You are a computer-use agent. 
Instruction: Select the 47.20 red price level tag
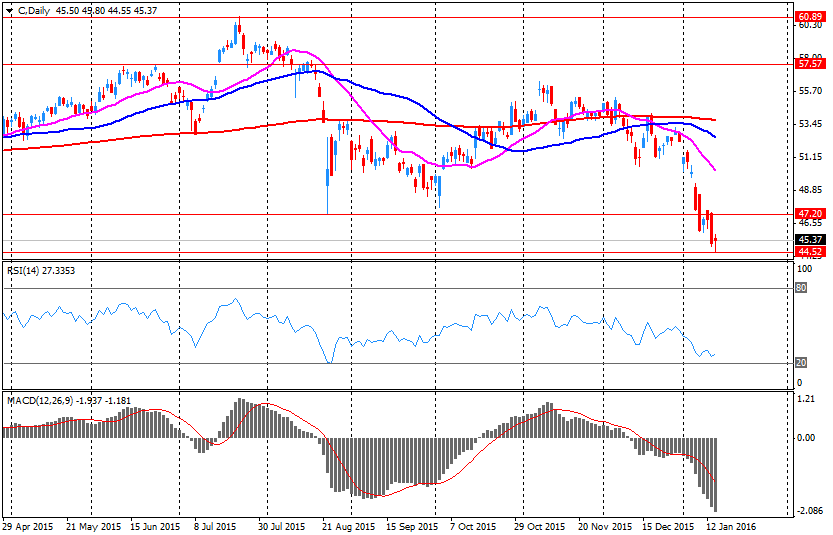click(809, 214)
